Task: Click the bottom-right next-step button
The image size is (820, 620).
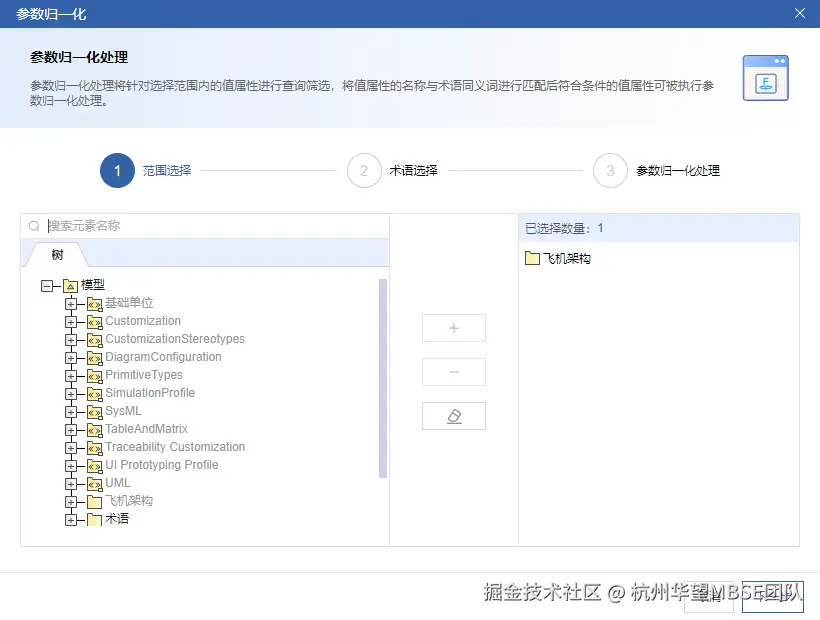Action: tap(772, 596)
